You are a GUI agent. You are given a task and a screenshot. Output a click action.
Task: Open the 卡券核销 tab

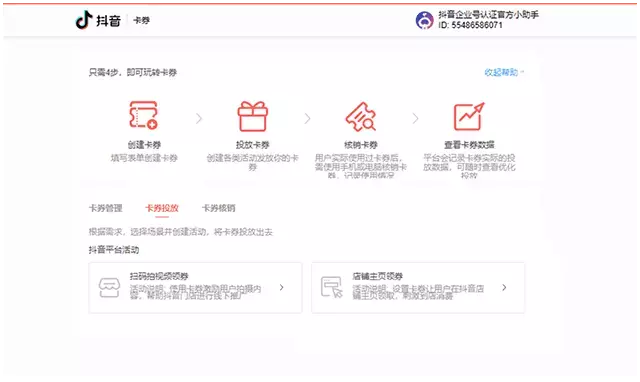[218, 208]
